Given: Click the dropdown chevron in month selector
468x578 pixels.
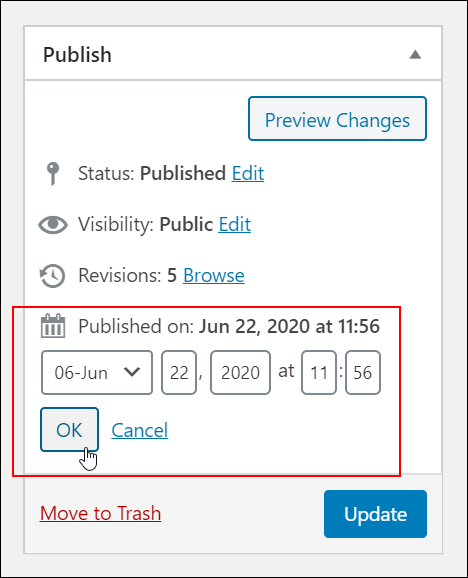Looking at the screenshot, I should pyautogui.click(x=132, y=372).
